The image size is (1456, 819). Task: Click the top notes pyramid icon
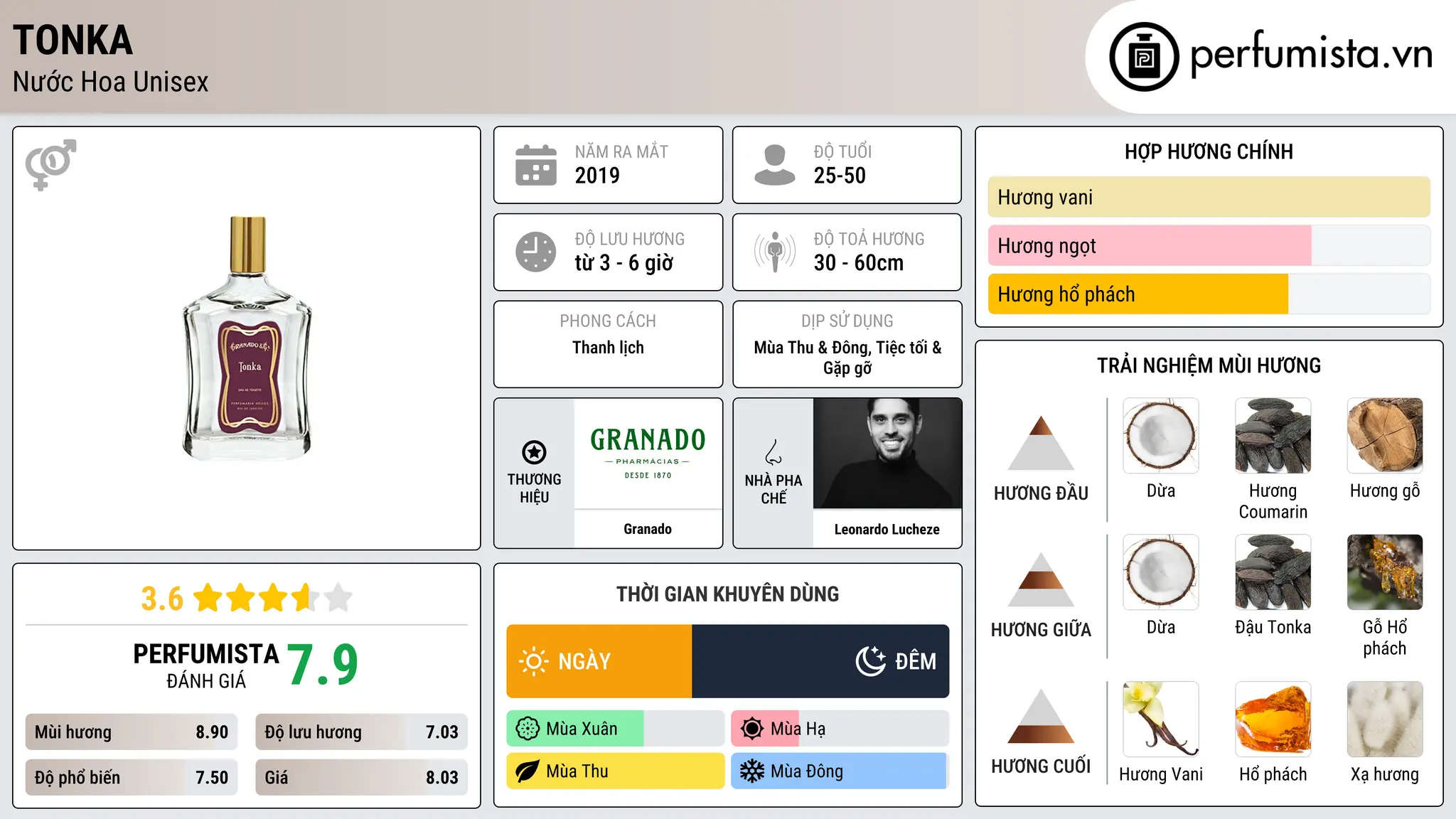1042,443
